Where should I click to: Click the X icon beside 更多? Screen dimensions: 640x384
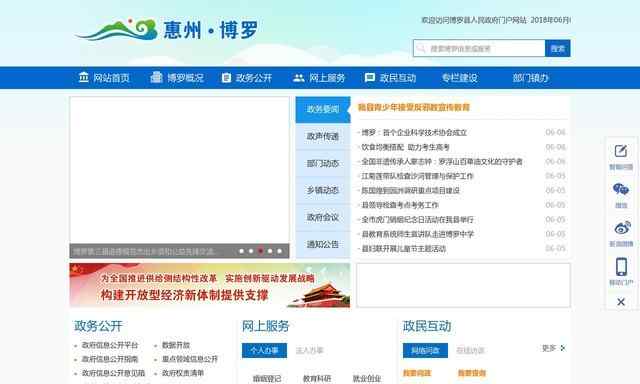(x=563, y=348)
